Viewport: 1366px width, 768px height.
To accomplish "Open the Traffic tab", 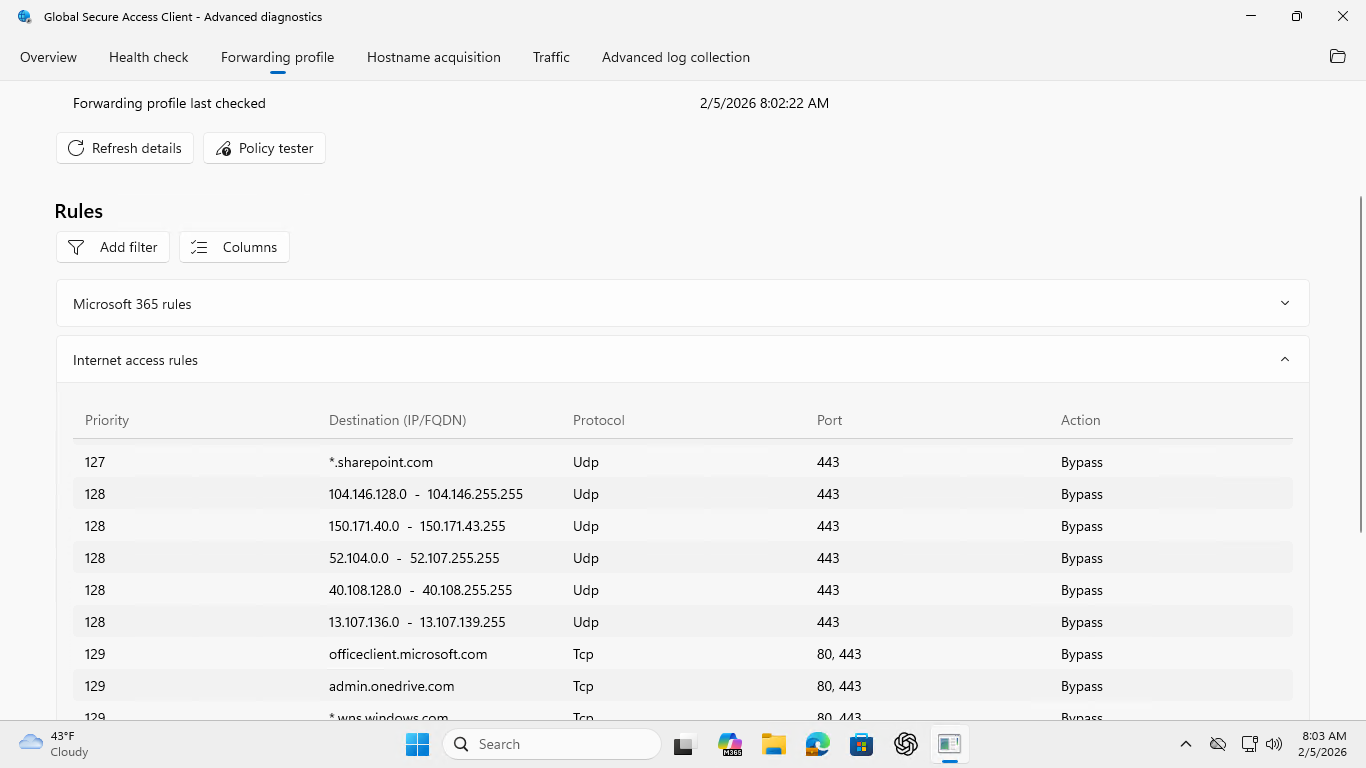I will (551, 57).
